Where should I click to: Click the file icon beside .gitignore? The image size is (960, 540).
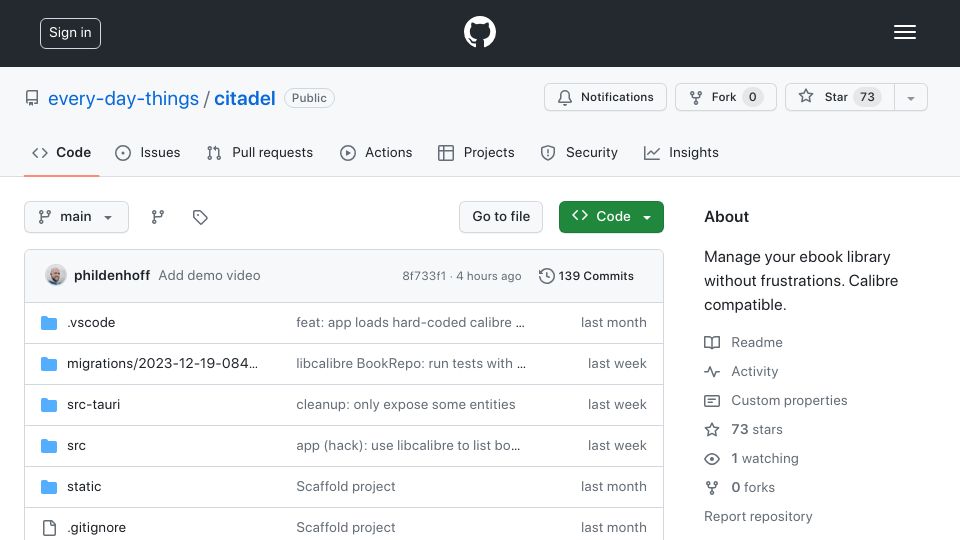point(49,528)
